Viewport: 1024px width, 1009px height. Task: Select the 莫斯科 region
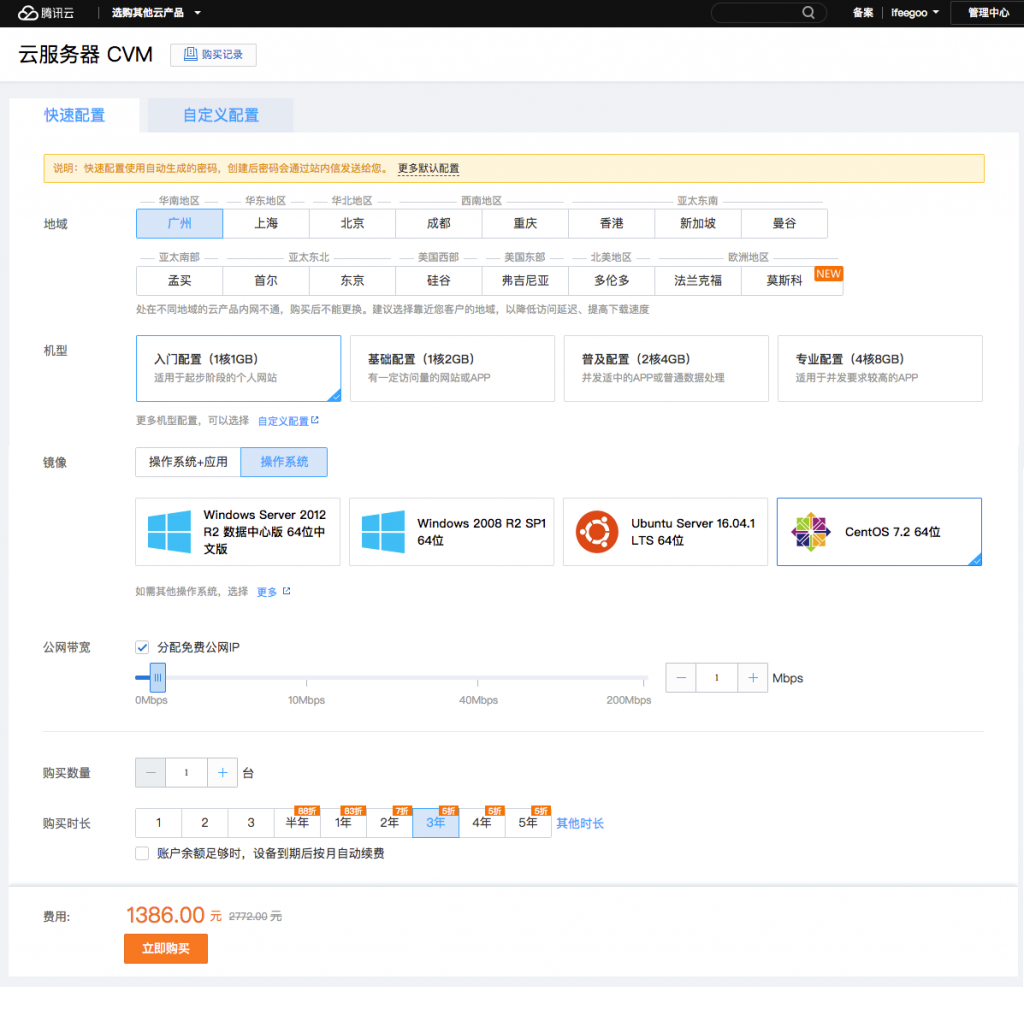click(784, 281)
